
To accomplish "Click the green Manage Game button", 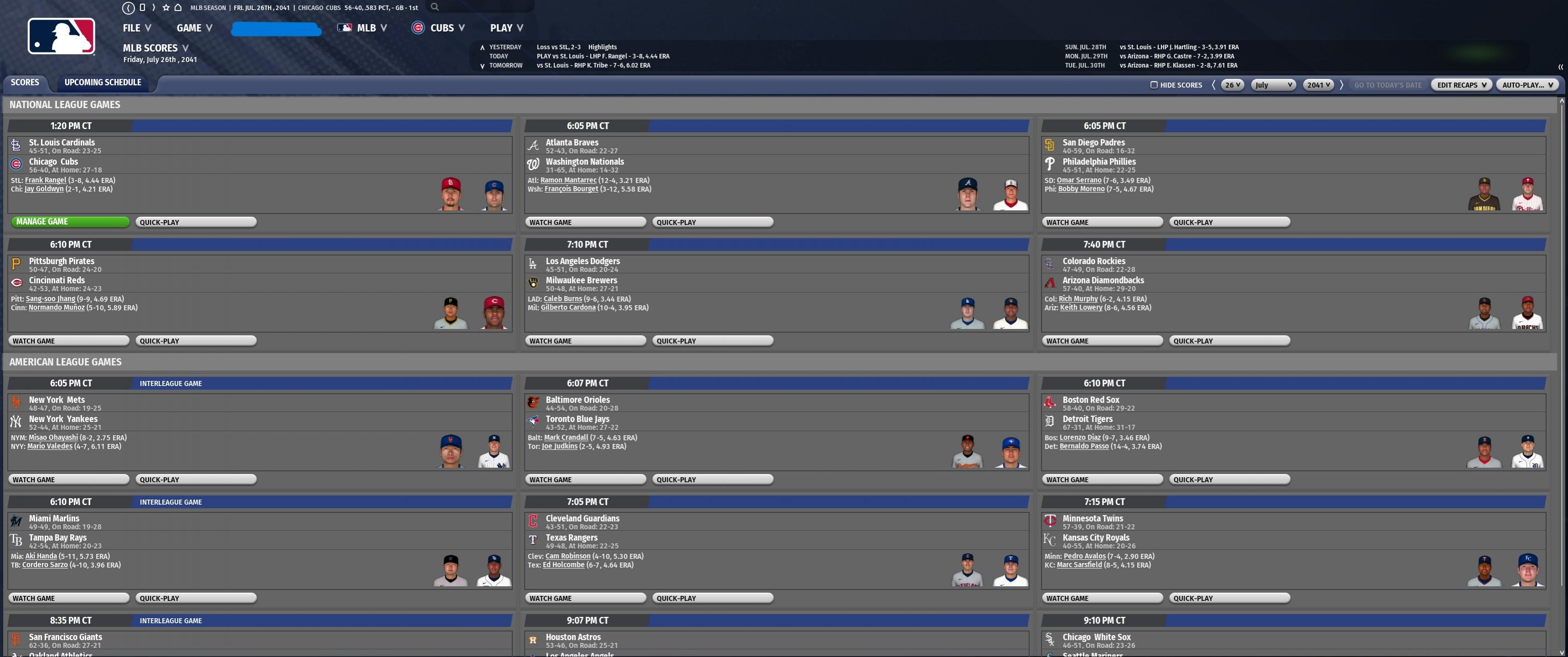I will click(x=70, y=222).
